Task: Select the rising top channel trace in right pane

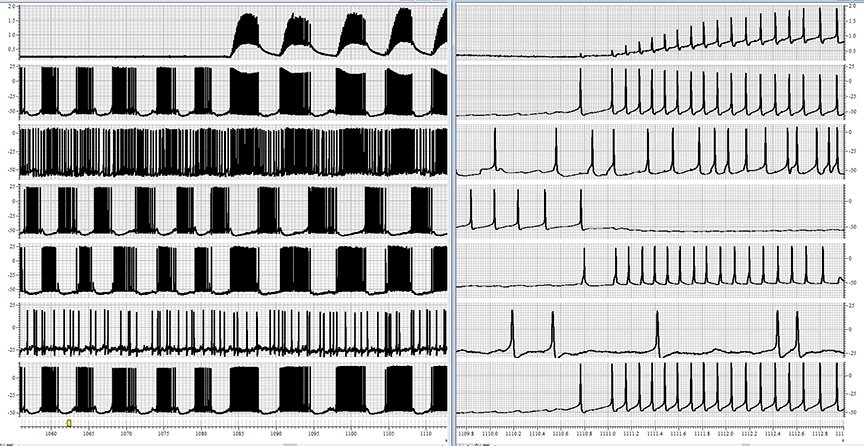Action: tap(651, 33)
